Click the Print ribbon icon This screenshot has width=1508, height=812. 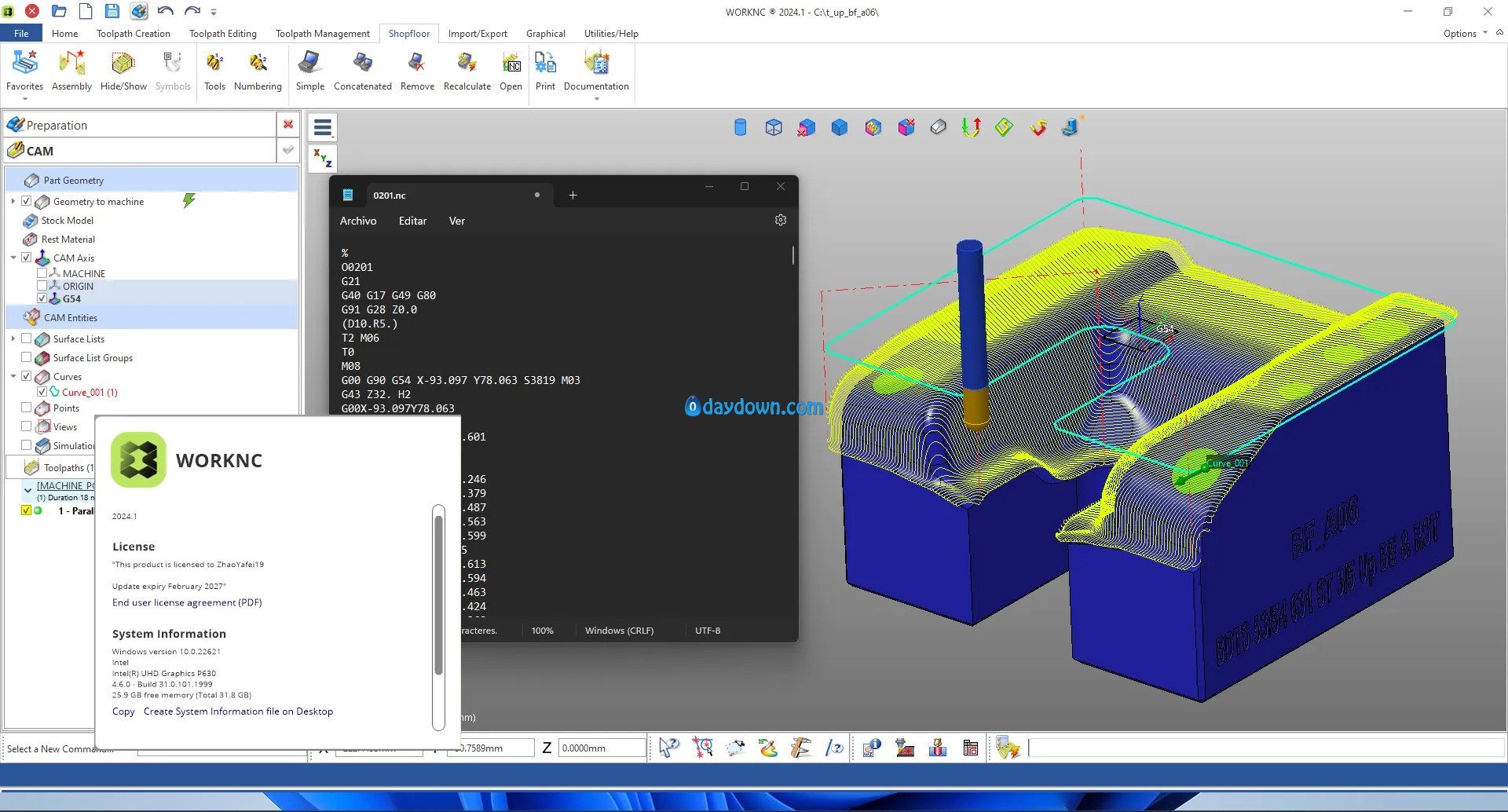[545, 71]
